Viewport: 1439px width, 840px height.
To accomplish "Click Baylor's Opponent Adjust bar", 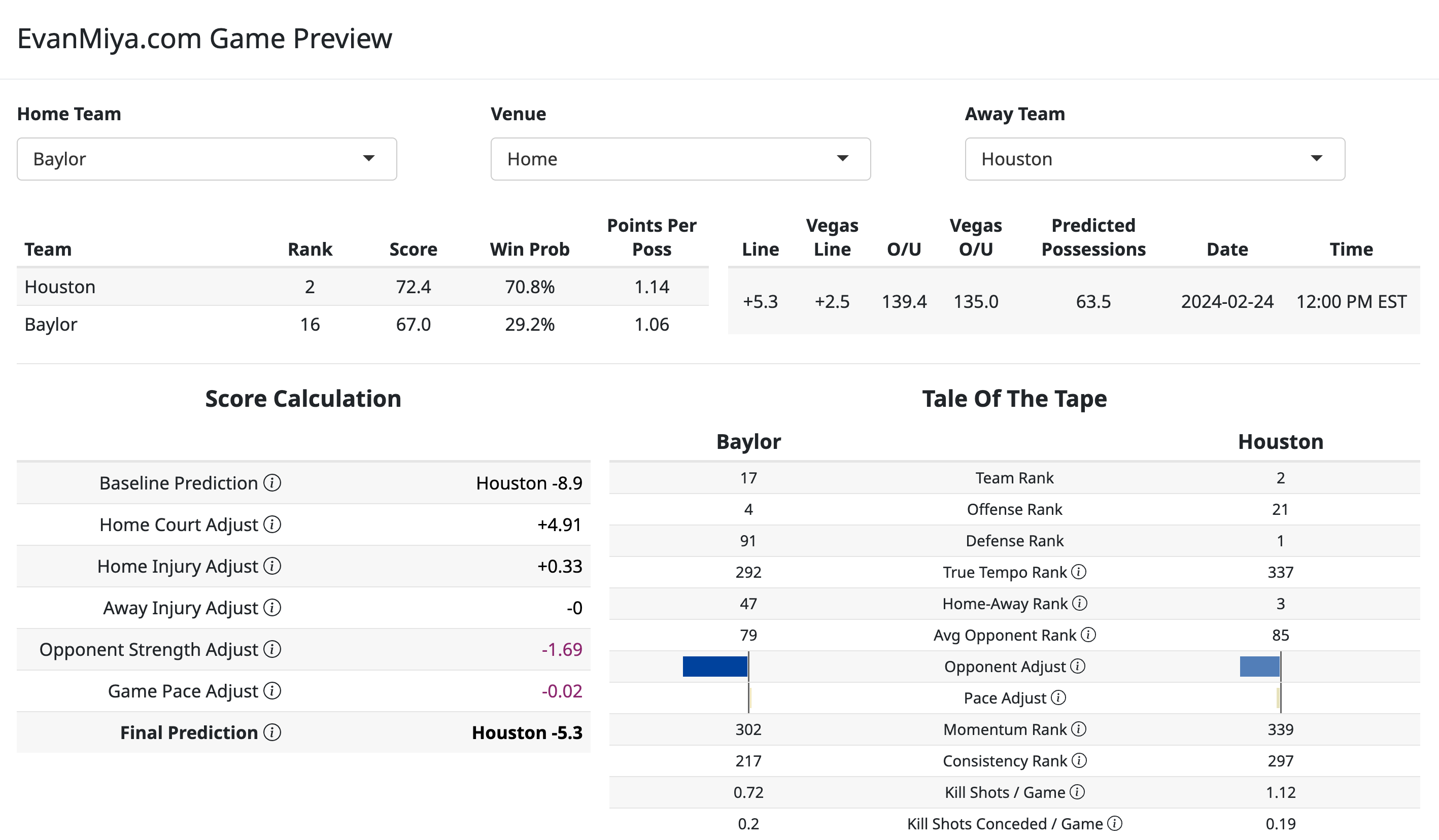I will pos(715,666).
